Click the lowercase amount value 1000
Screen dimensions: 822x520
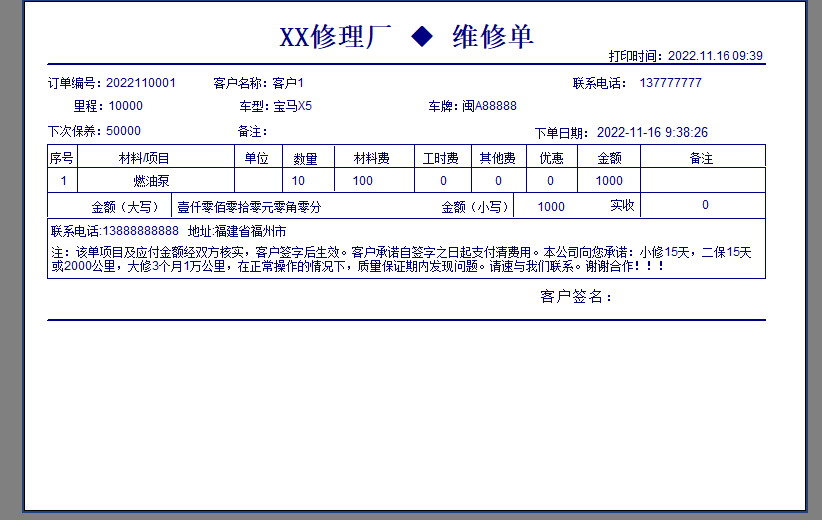[x=551, y=207]
